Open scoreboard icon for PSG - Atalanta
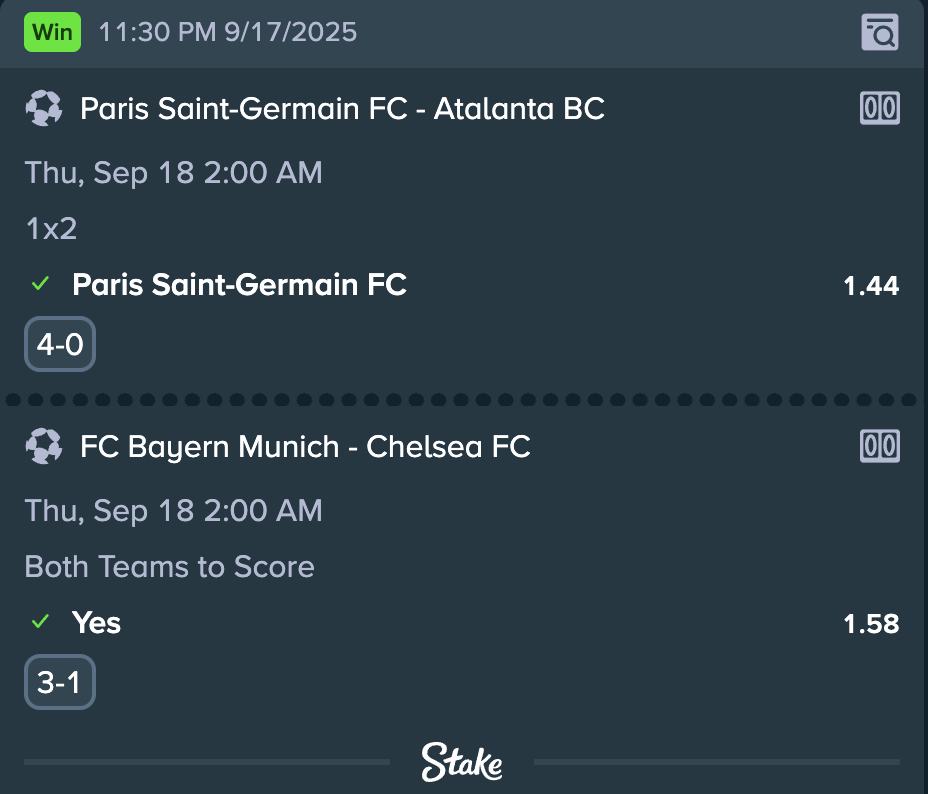The image size is (928, 794). tap(879, 108)
